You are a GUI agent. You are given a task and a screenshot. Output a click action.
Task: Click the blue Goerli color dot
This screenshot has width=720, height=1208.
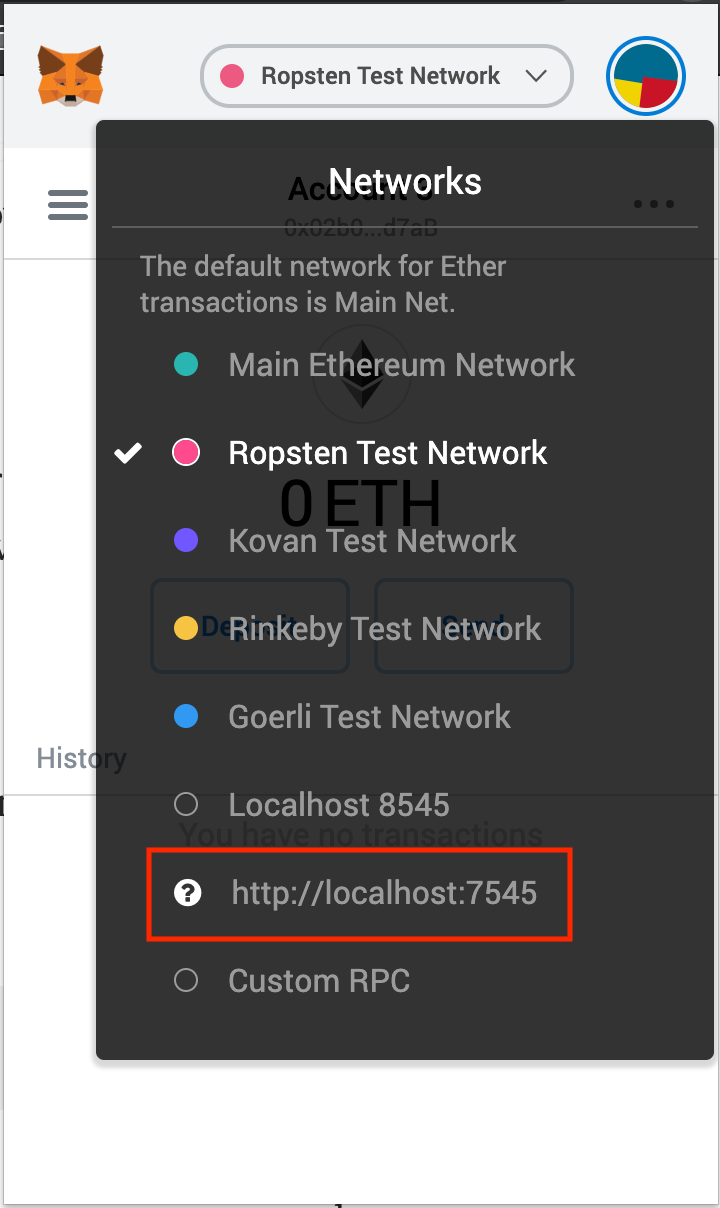[186, 717]
